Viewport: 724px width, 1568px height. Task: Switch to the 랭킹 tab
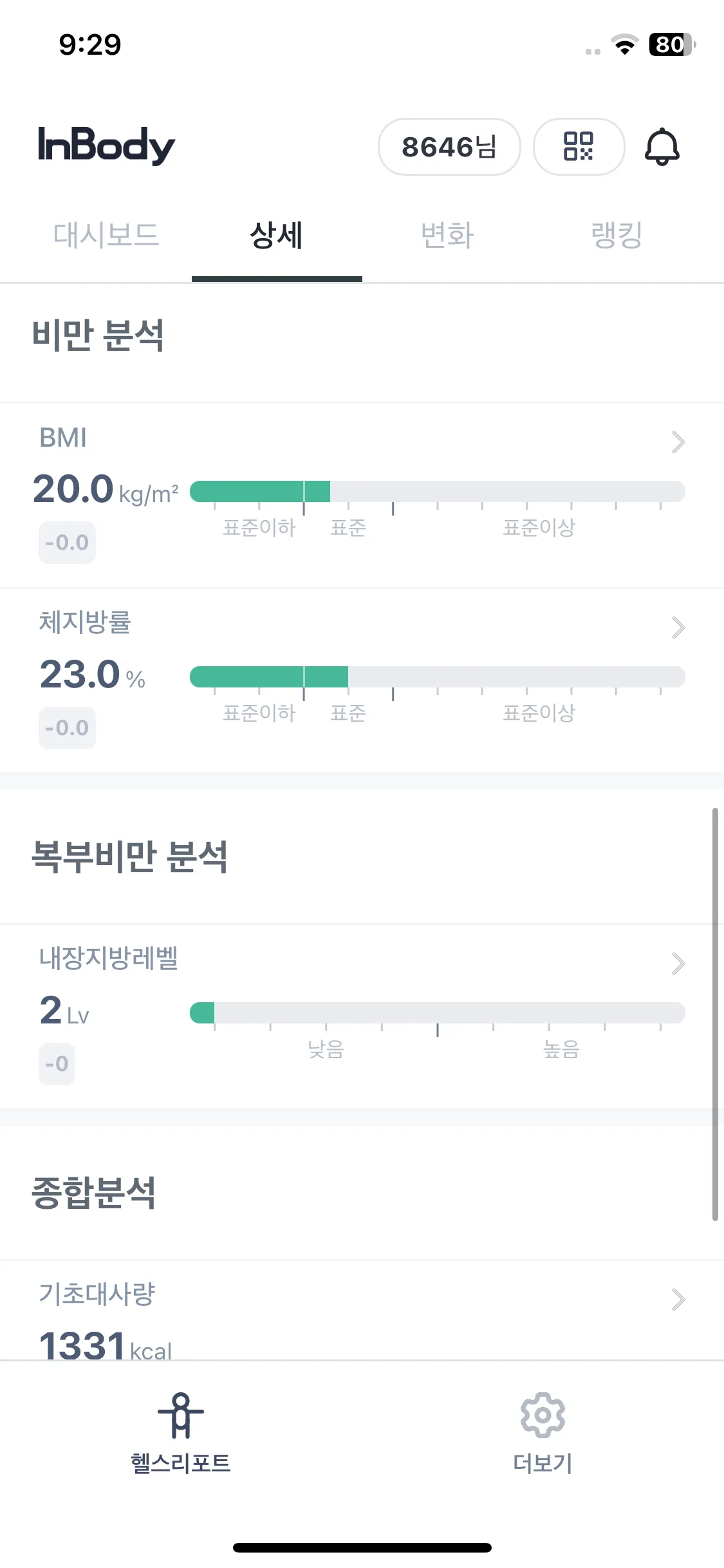617,235
